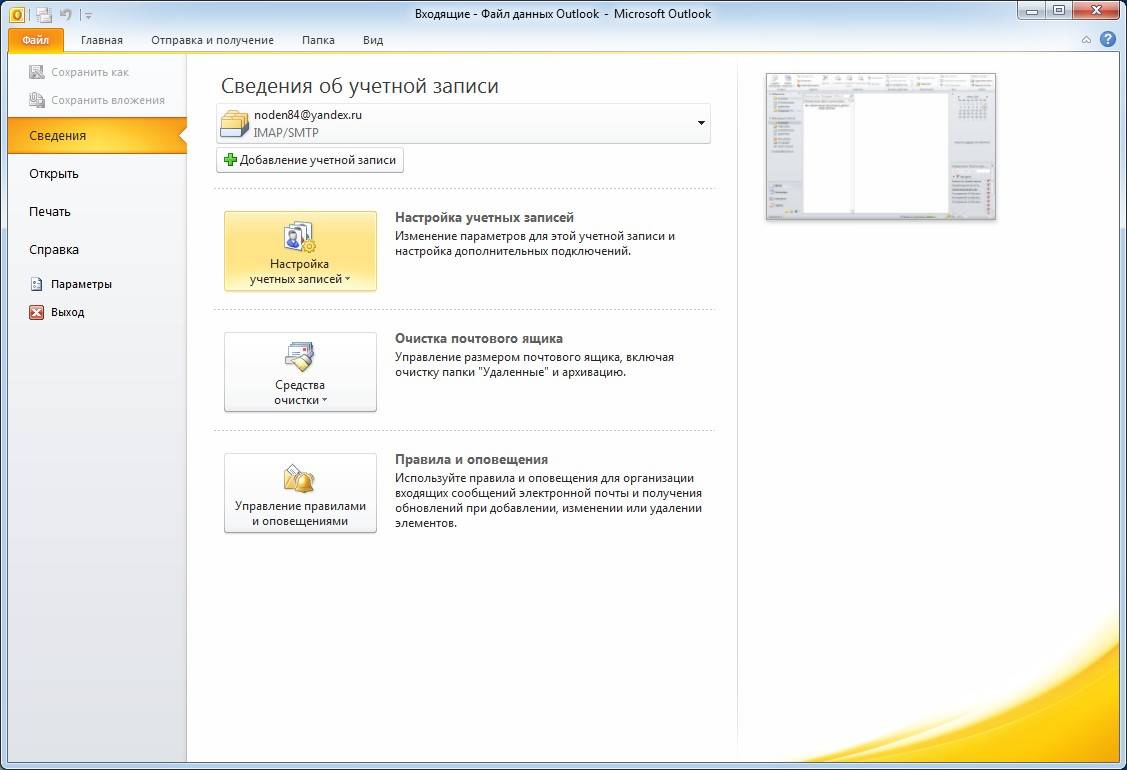Select the Вид ribbon tab
The image size is (1127, 770).
(x=373, y=40)
